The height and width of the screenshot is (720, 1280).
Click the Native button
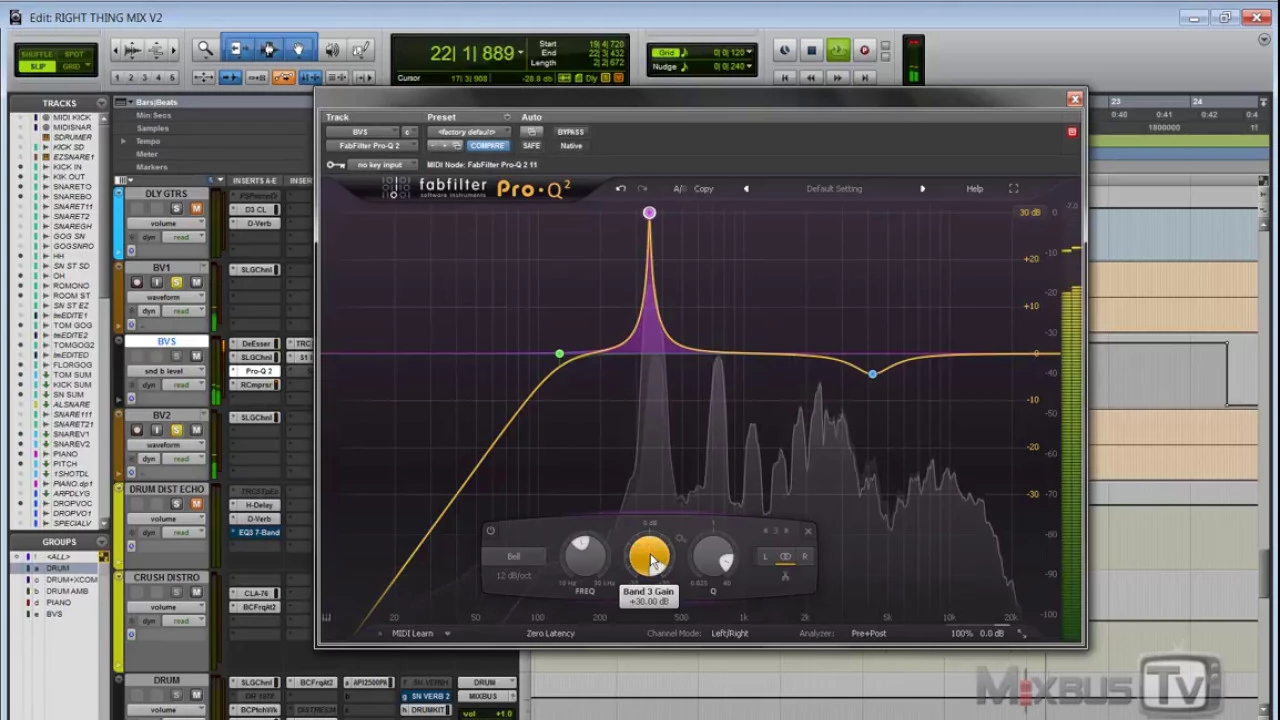click(571, 146)
